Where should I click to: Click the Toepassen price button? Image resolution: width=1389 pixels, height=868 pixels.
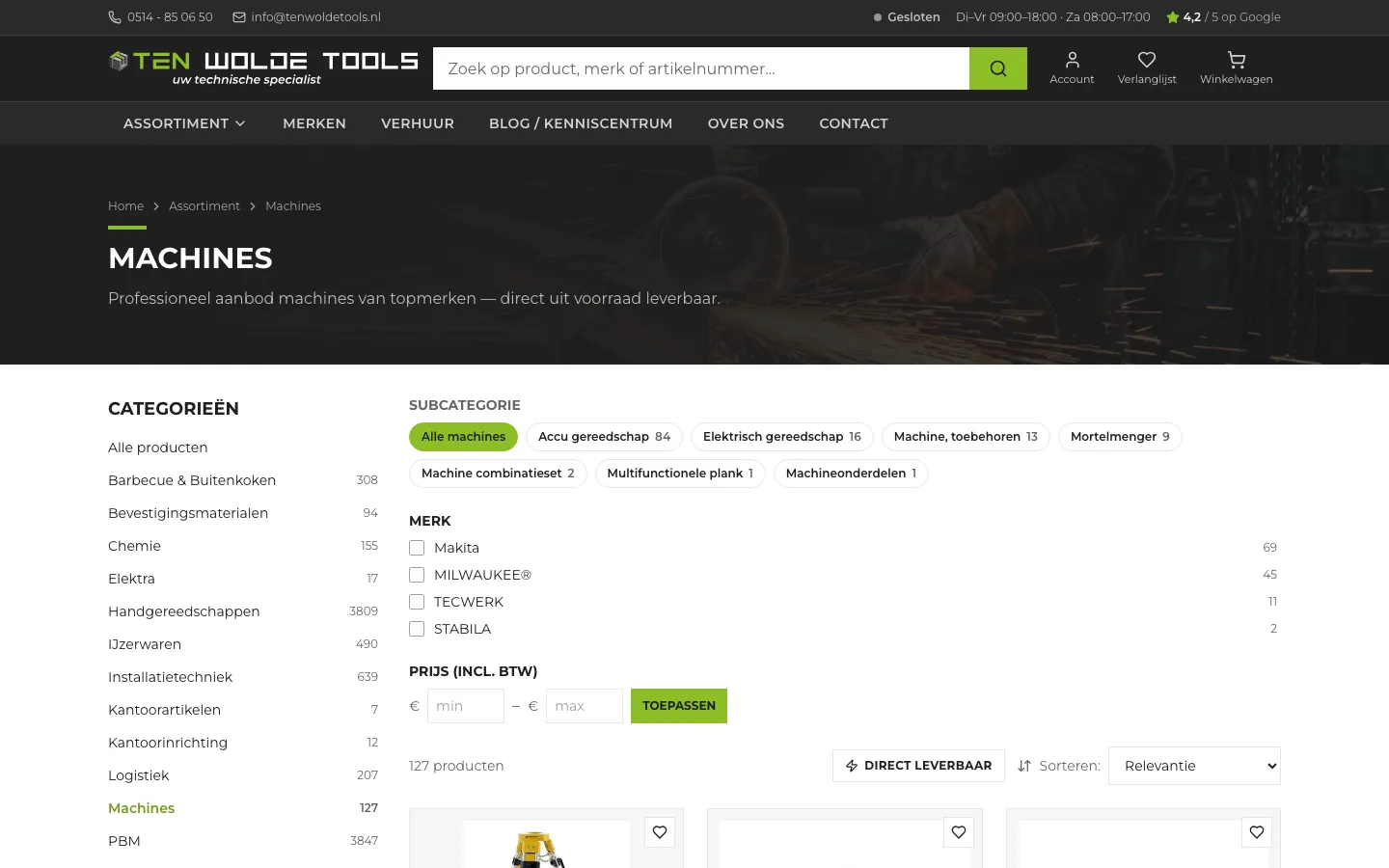click(679, 706)
